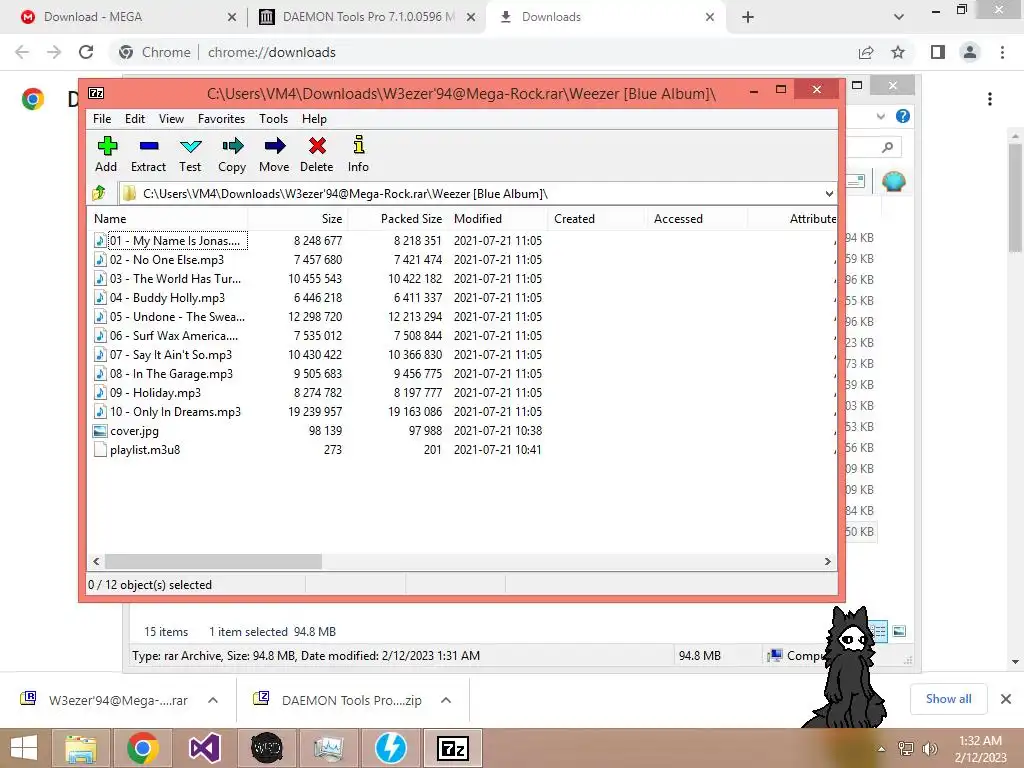Click the horizontal scrollbar right arrow
This screenshot has height=768, width=1024.
[827, 561]
